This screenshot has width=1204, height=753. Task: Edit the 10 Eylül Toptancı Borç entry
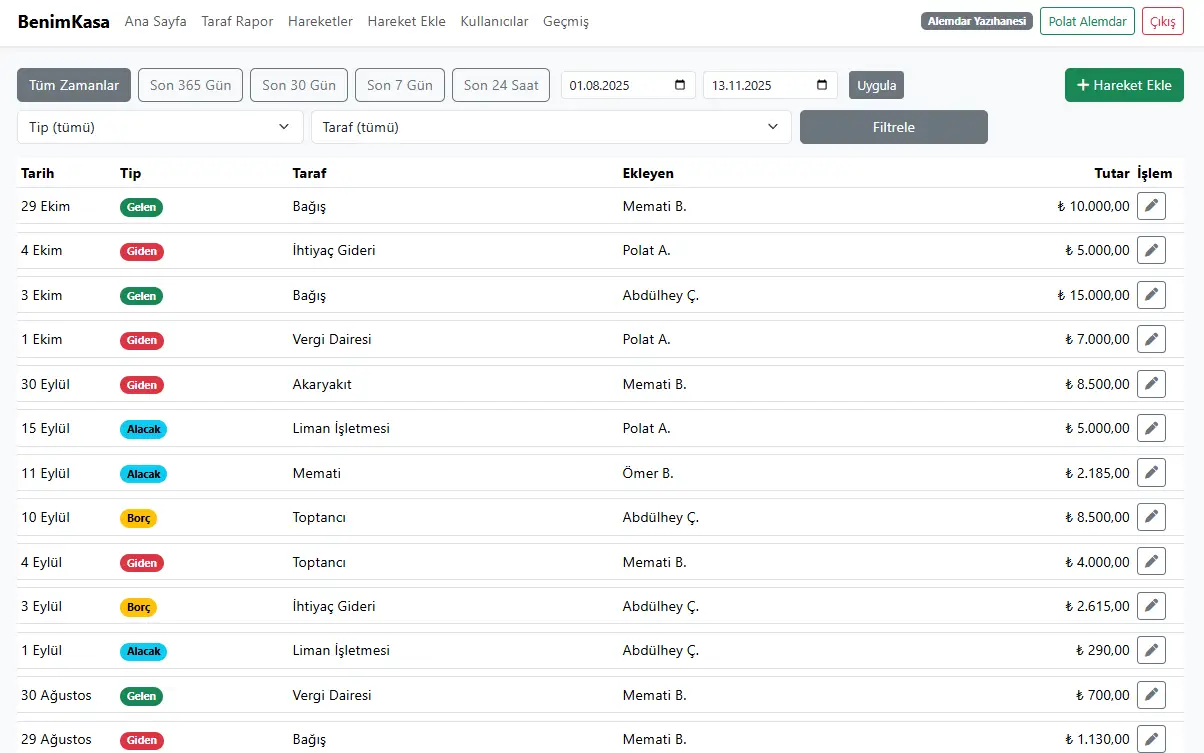1151,517
